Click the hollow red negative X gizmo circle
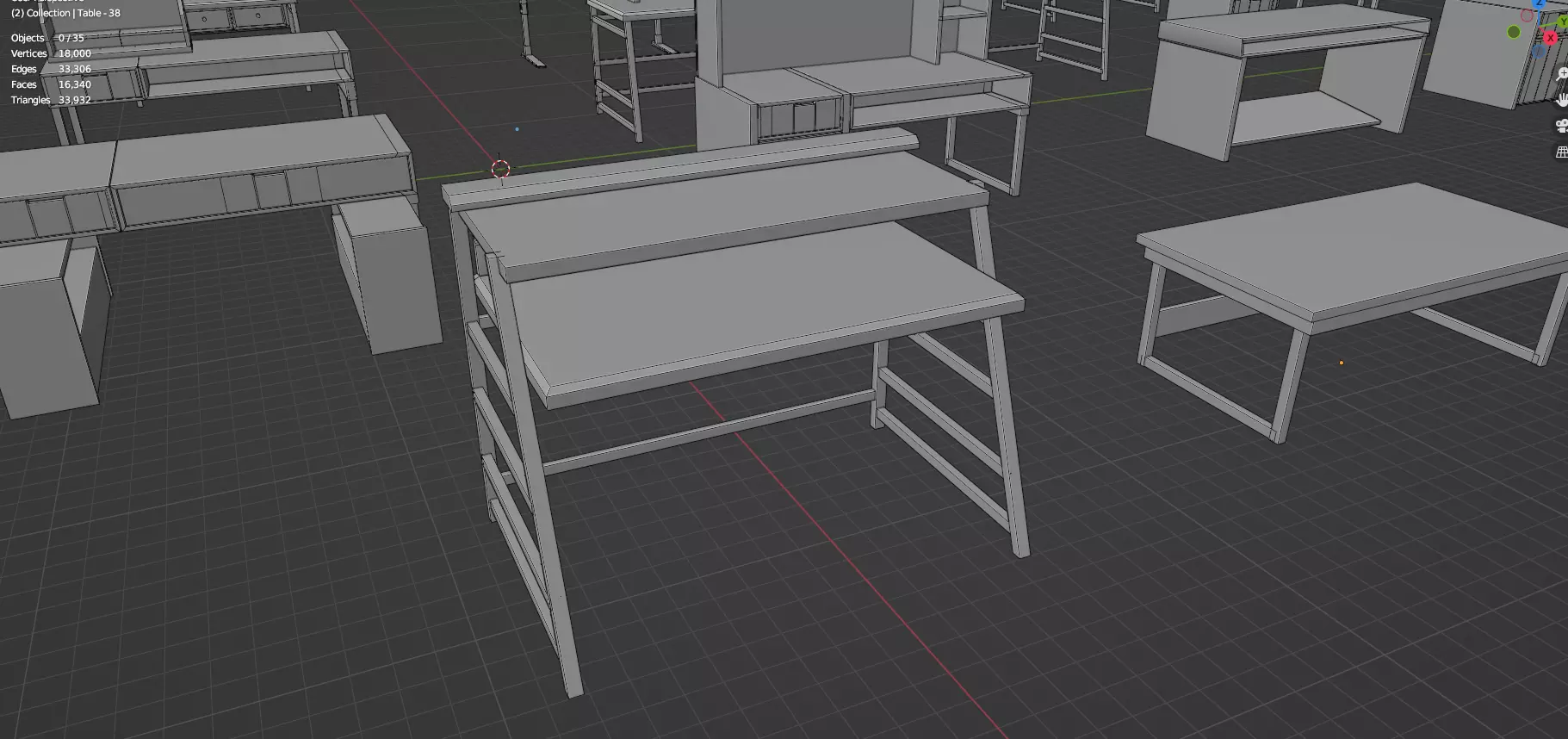1568x739 pixels. point(1527,16)
